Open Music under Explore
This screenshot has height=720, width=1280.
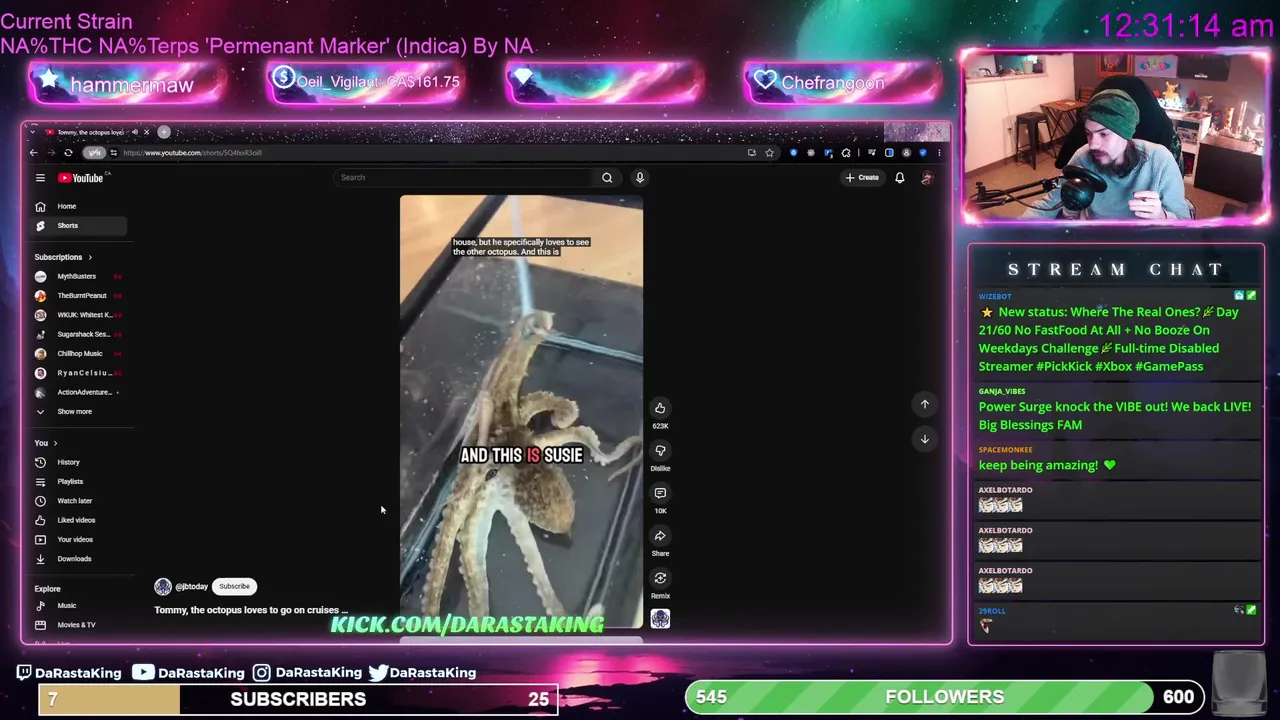coord(66,606)
